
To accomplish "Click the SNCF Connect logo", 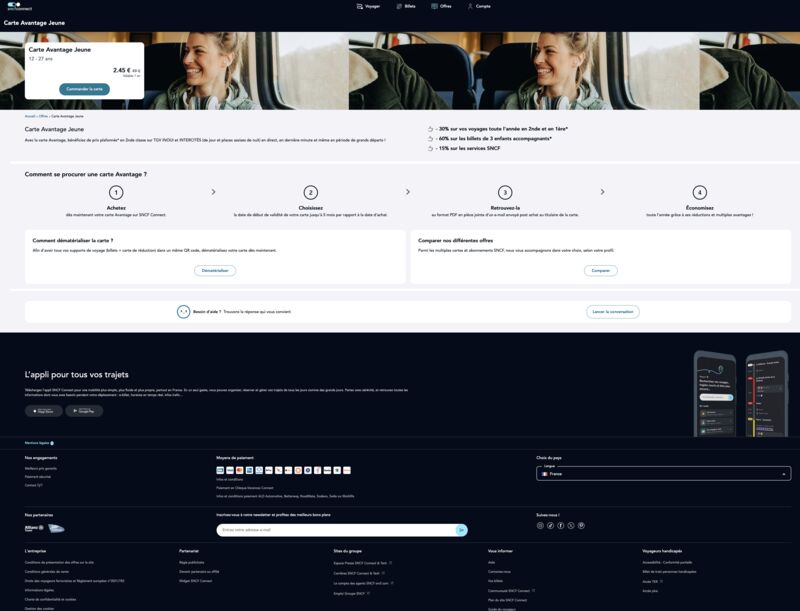I will (19, 6).
